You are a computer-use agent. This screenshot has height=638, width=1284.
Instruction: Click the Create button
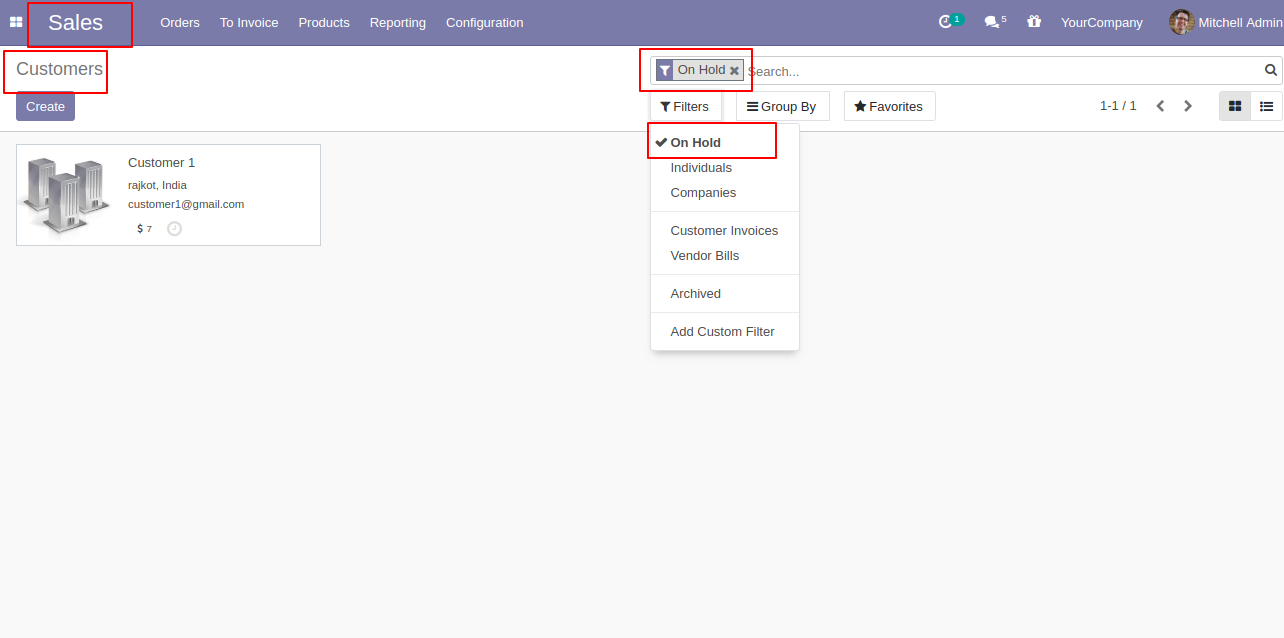[45, 106]
